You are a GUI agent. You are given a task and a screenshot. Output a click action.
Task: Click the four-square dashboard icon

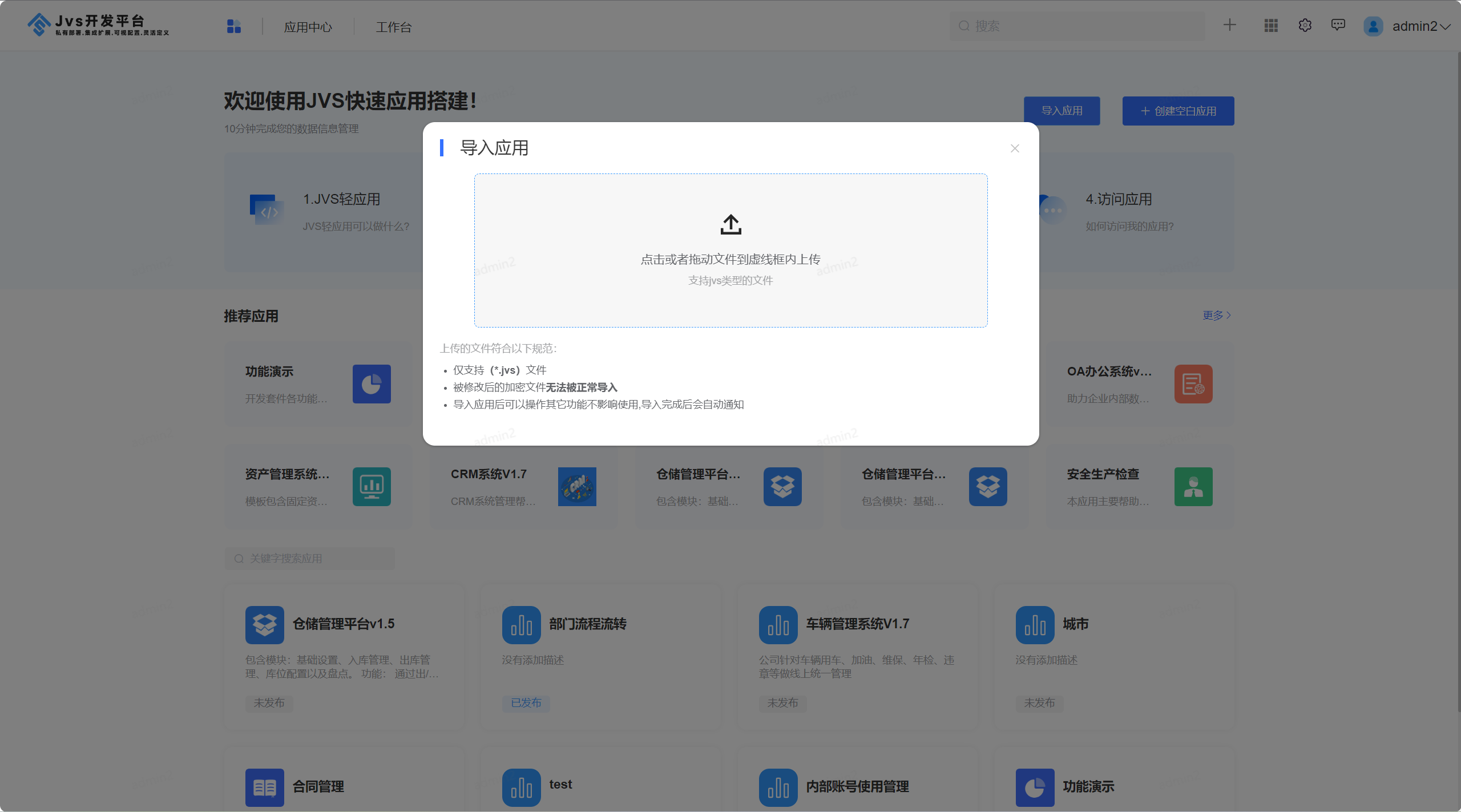[x=234, y=26]
